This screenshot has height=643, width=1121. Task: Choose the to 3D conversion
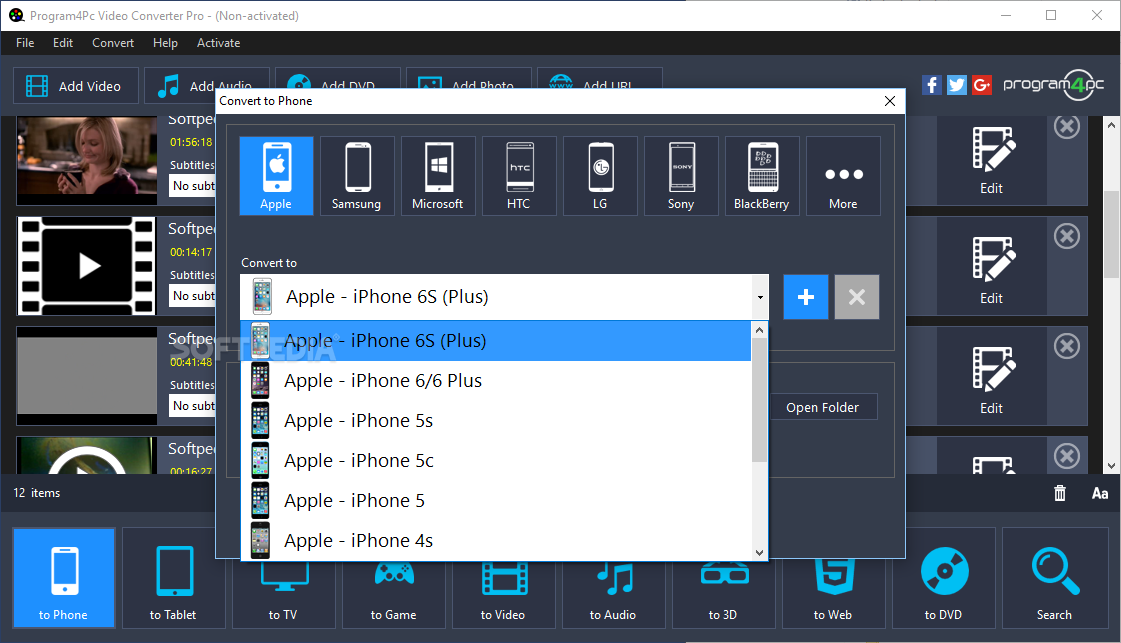point(724,594)
